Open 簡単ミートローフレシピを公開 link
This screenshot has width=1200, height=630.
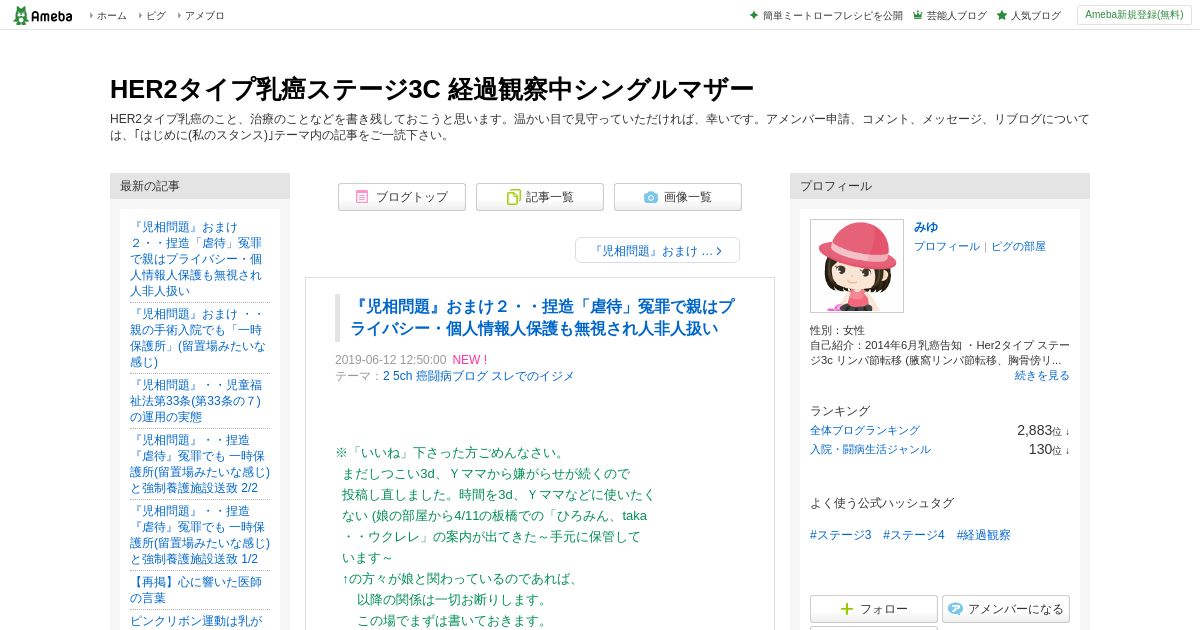tap(832, 15)
